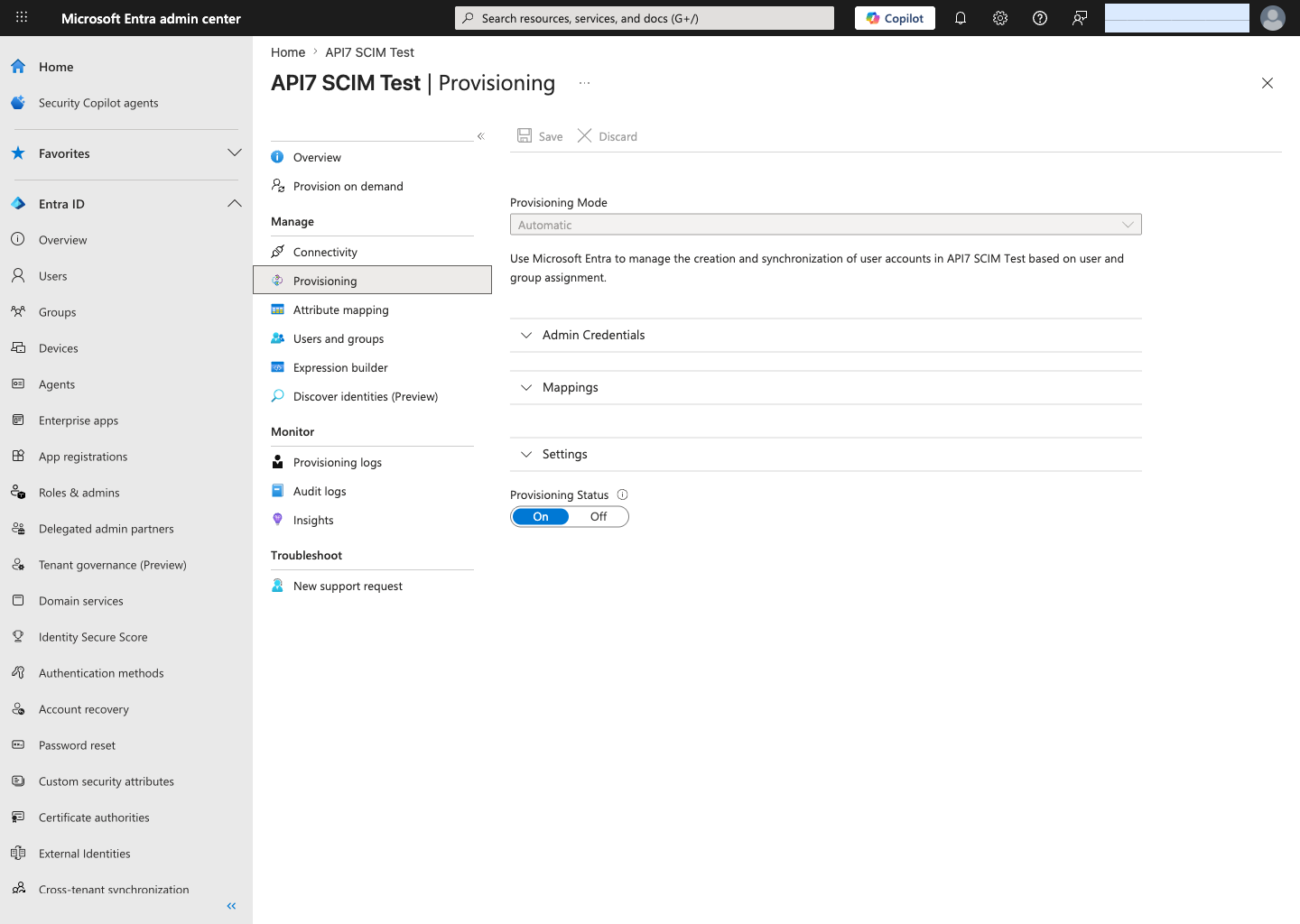Open portal settings gear

(1000, 18)
